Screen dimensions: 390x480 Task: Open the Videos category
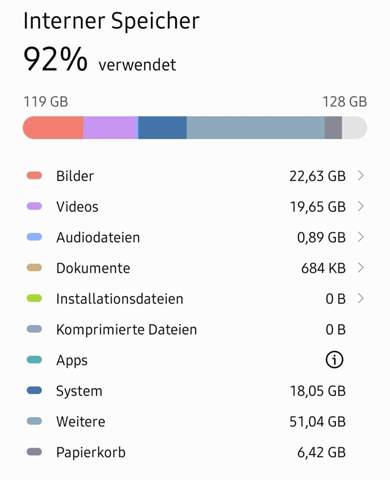(x=195, y=206)
